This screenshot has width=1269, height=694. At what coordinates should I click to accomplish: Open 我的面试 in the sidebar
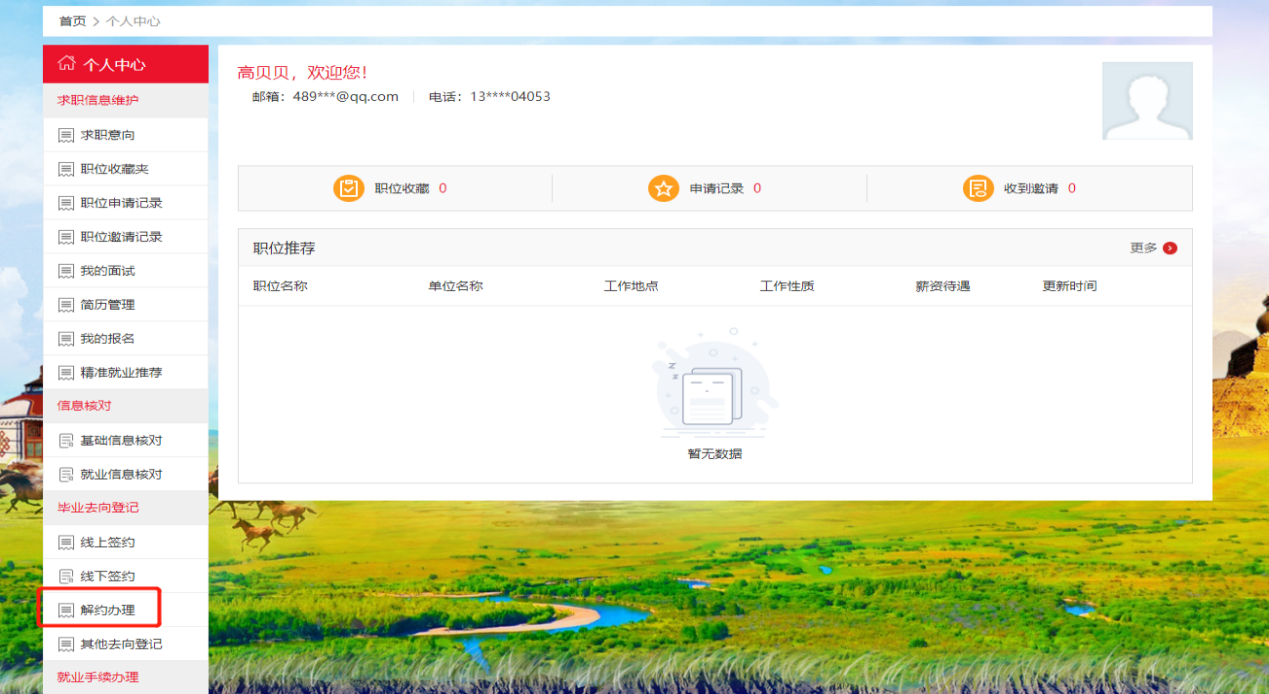(107, 271)
